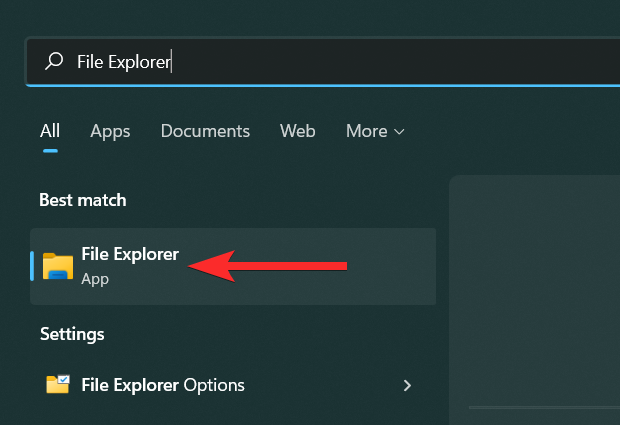620x425 pixels.
Task: Click the chevron arrow beside More
Action: tap(400, 132)
